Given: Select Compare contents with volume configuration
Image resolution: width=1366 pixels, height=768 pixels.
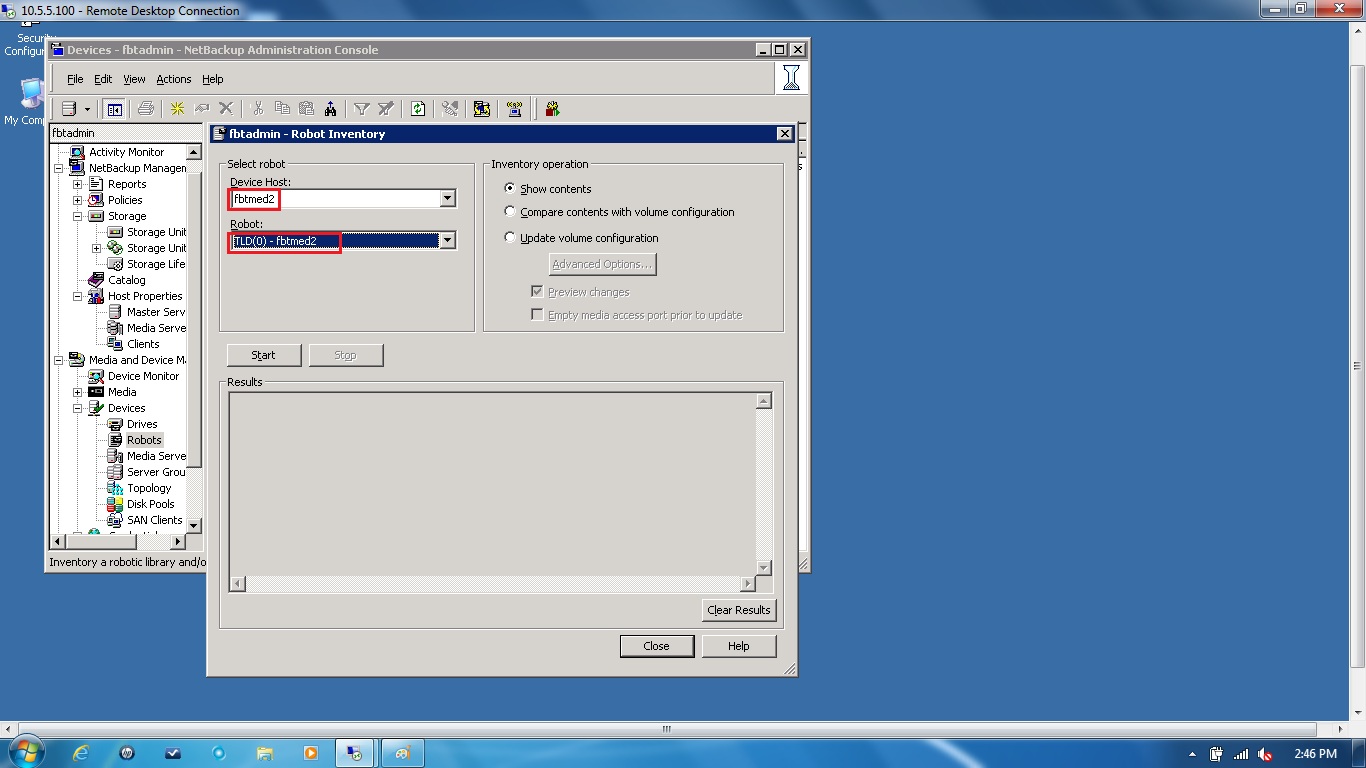Looking at the screenshot, I should (510, 212).
